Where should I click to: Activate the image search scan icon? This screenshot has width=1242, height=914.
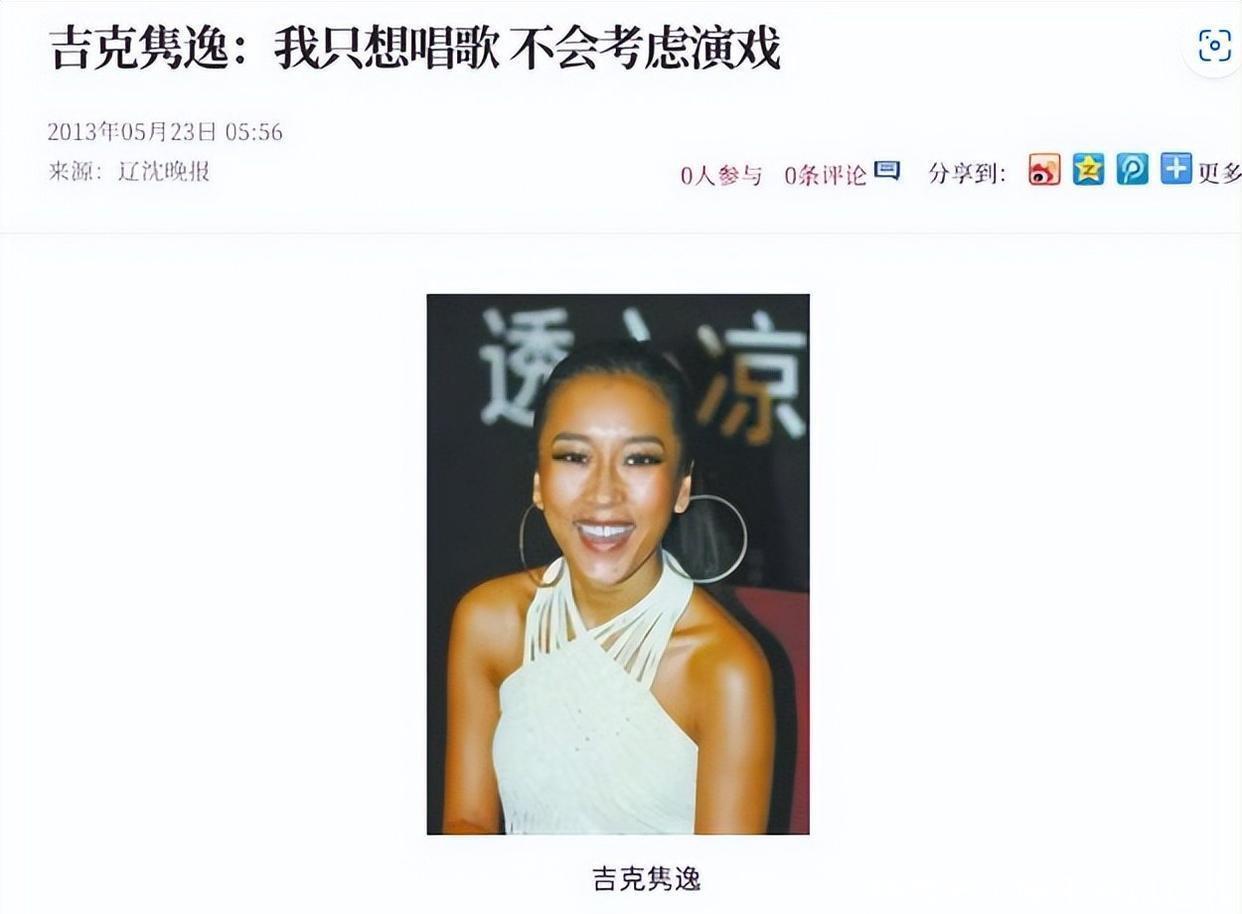pyautogui.click(x=1214, y=45)
